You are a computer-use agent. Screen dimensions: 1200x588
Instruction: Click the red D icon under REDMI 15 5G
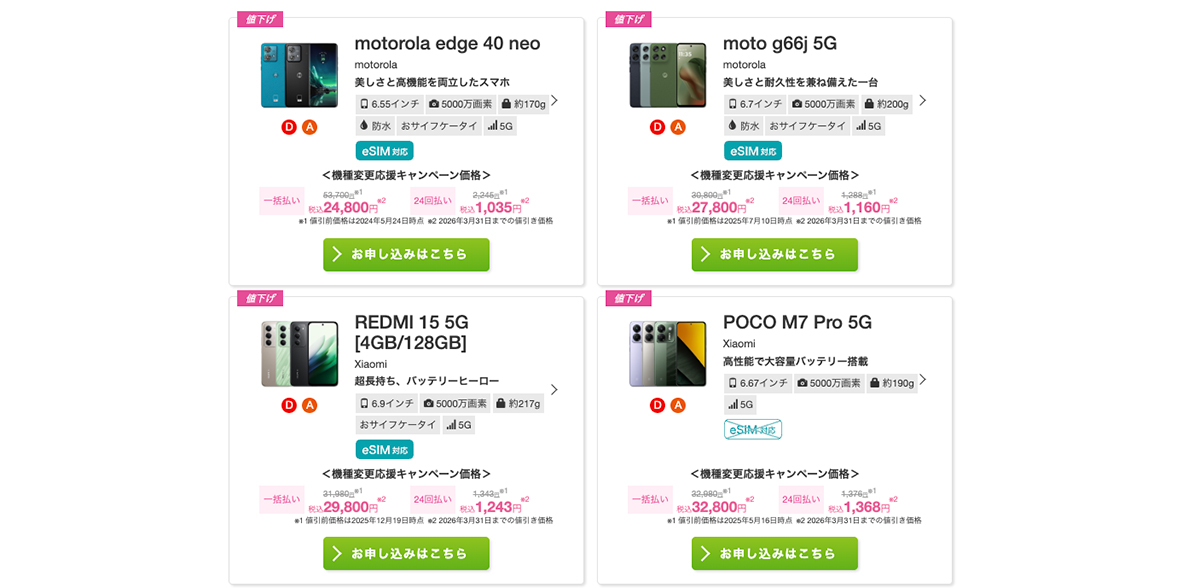(x=289, y=405)
